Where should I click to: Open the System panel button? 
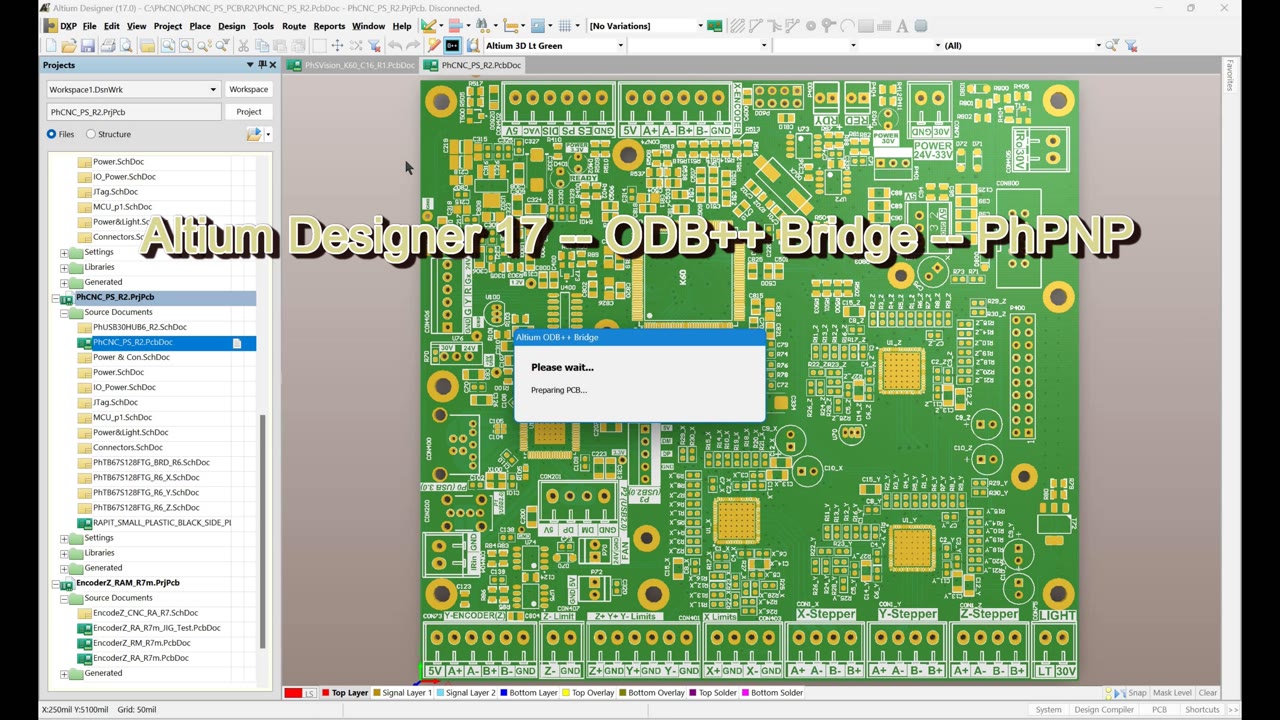click(x=1048, y=710)
